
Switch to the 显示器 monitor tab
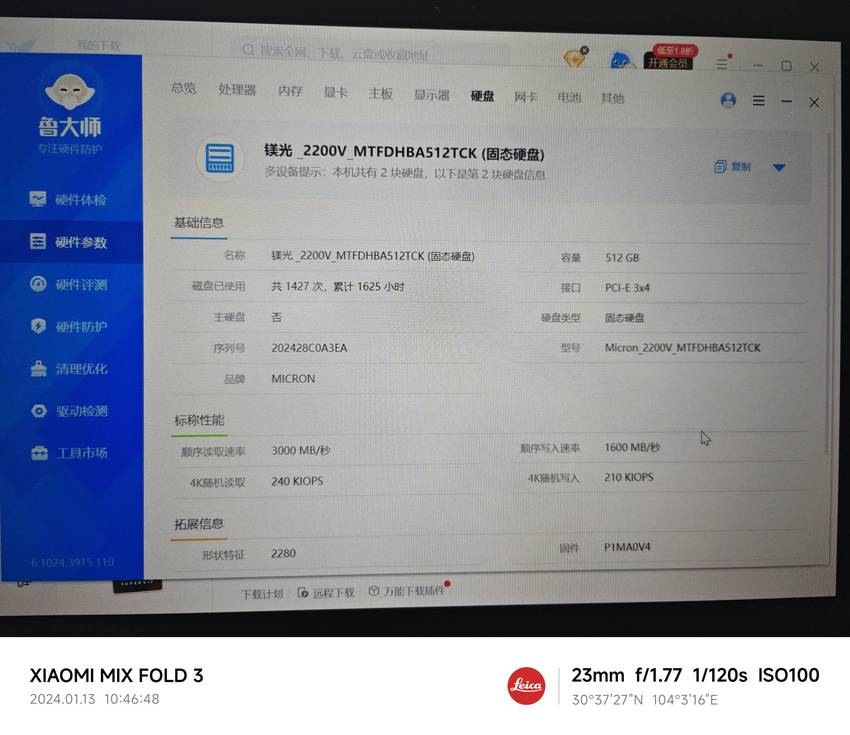pyautogui.click(x=432, y=95)
